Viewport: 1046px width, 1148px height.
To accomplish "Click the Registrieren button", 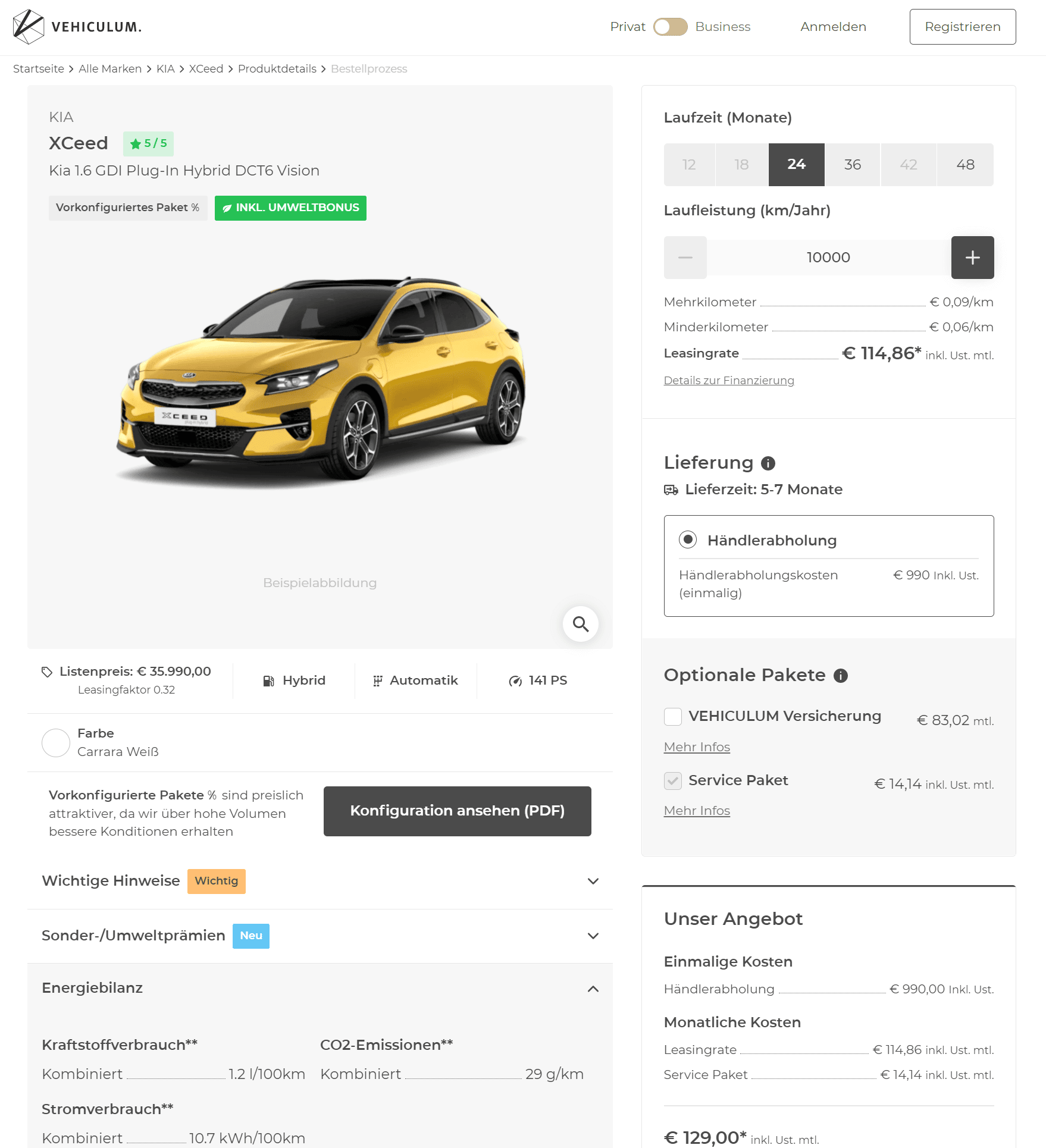I will click(963, 27).
